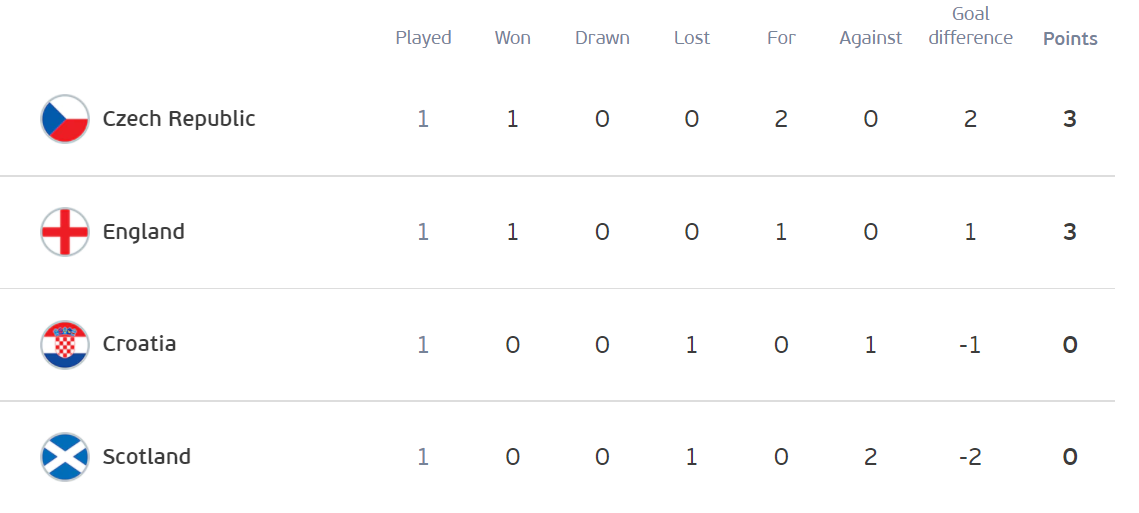Click the Played column header
Viewport: 1139px width, 513px height.
coord(423,39)
